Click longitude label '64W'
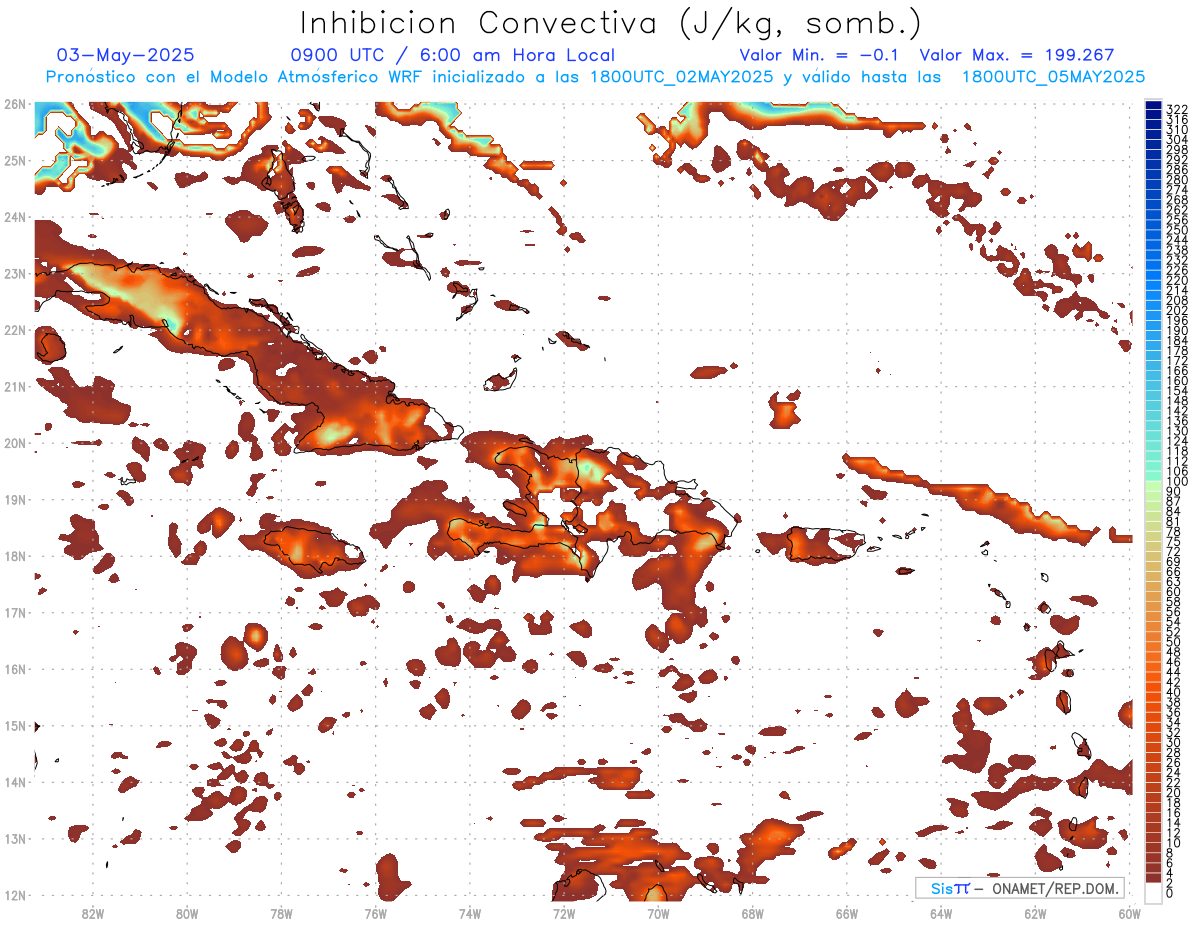The height and width of the screenshot is (927, 1200). 941,913
